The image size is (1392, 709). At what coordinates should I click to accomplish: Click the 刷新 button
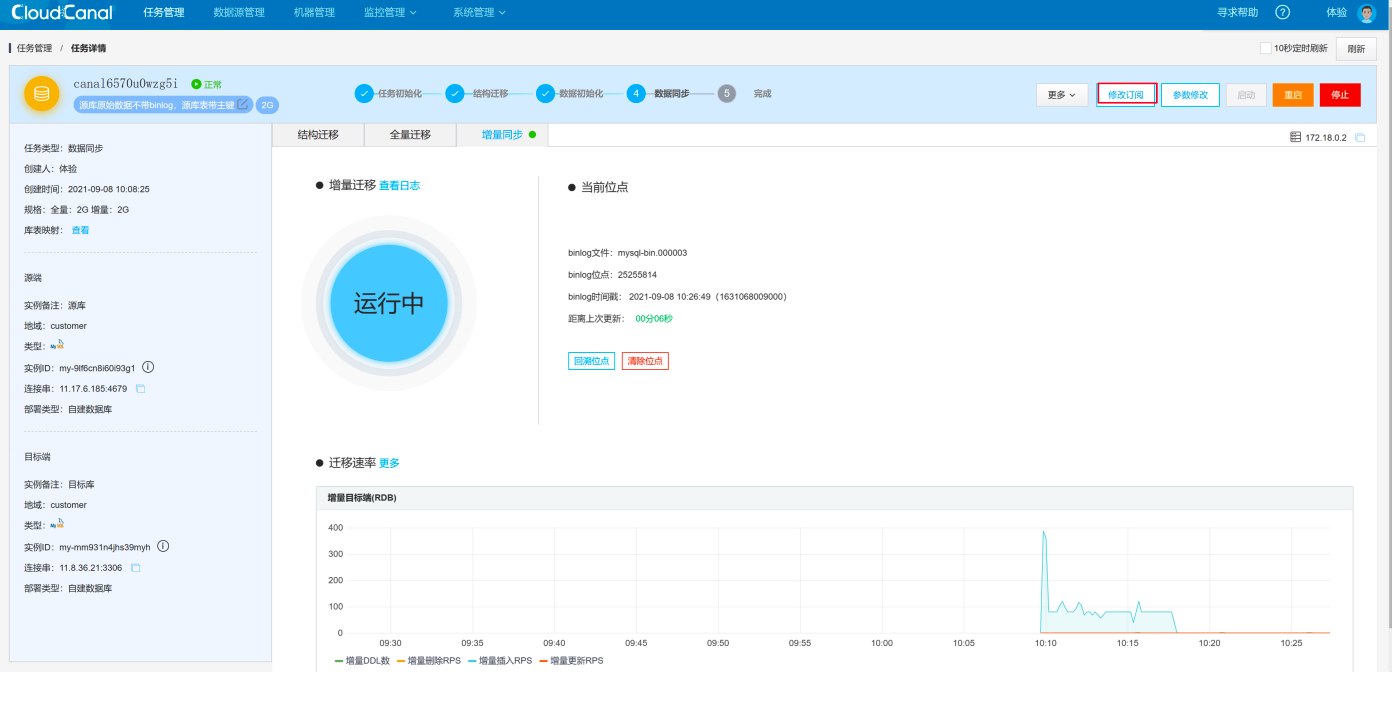pyautogui.click(x=1356, y=48)
